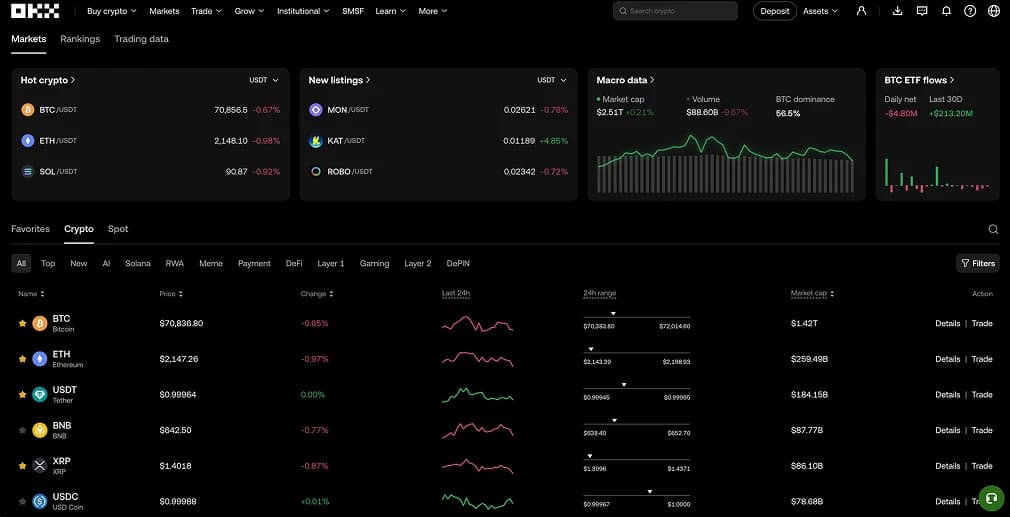The image size is (1010, 517).
Task: Click the BTC icon in Hot crypto
Action: coord(28,110)
